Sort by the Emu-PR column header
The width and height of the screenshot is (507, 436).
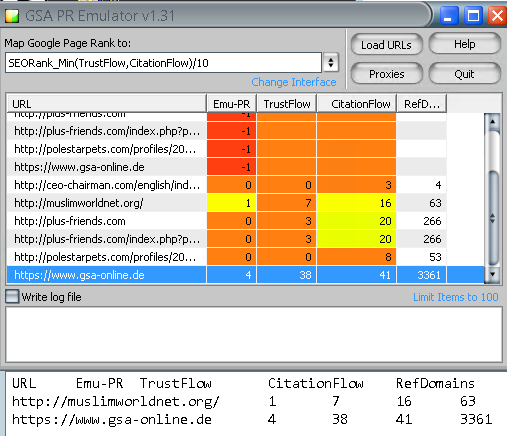coord(232,104)
